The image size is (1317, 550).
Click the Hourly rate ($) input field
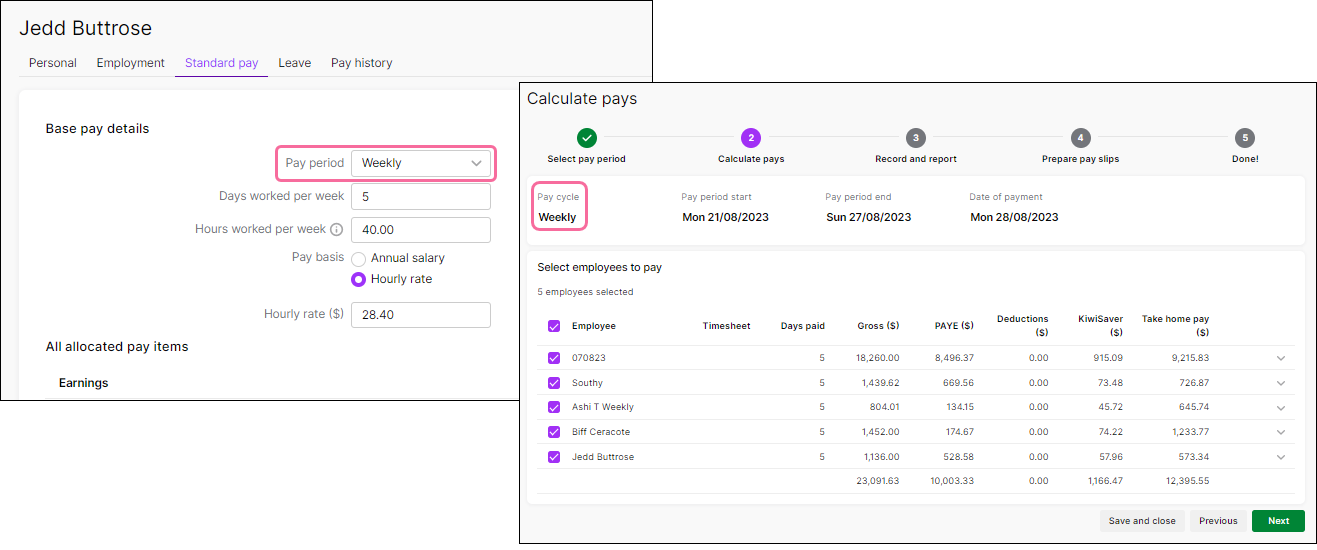(x=421, y=315)
